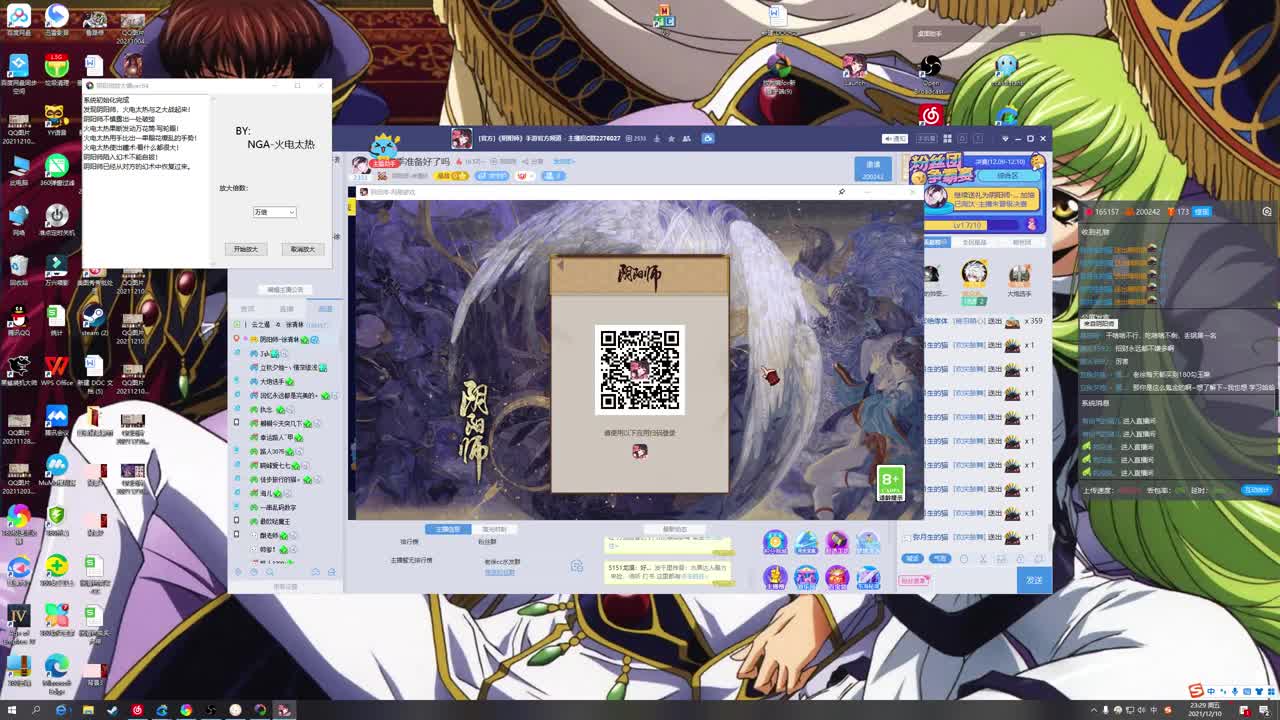This screenshot has height=720, width=1280.
Task: Click first circular gift icon in bottom row
Action: pyautogui.click(x=775, y=576)
